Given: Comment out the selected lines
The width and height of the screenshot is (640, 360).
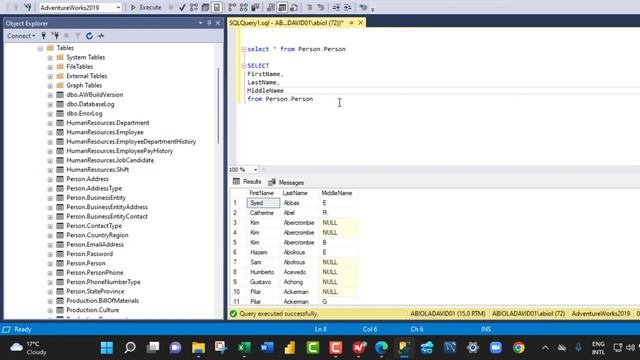Looking at the screenshot, I should pyautogui.click(x=309, y=7).
